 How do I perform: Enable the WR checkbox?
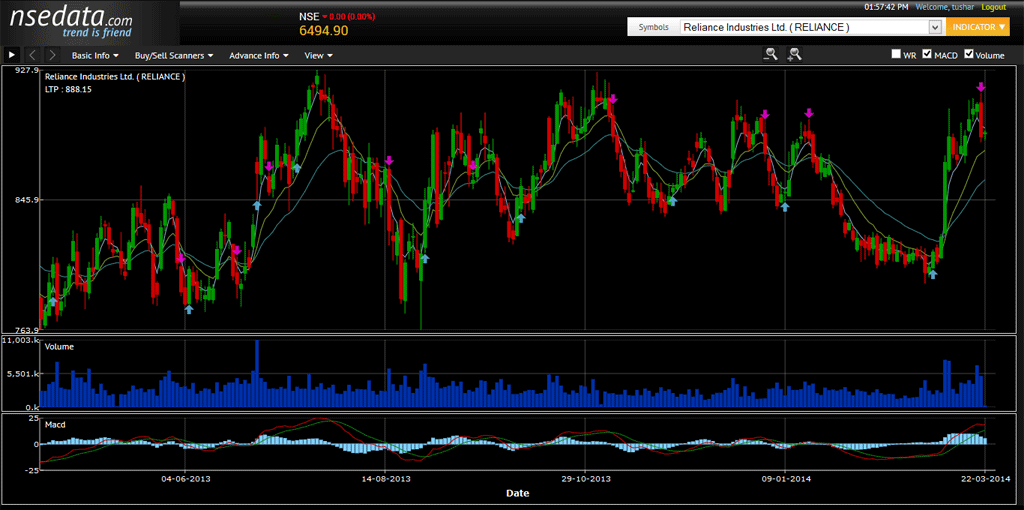point(897,54)
